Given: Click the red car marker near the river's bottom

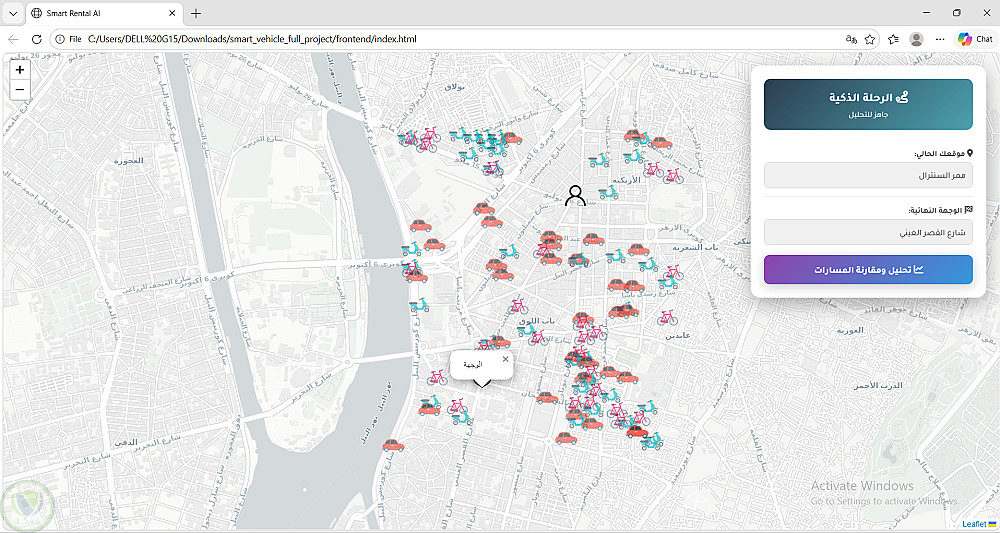Looking at the screenshot, I should pos(393,445).
